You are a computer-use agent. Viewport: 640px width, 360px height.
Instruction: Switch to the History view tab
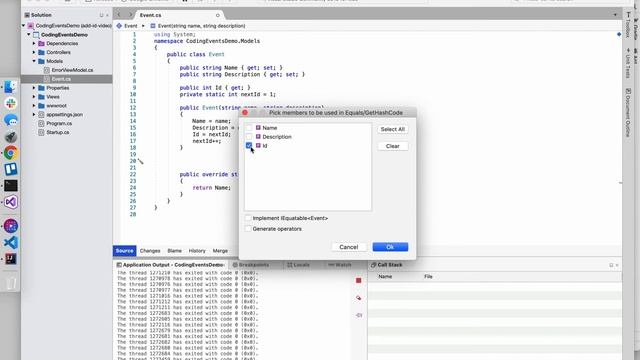(197, 251)
